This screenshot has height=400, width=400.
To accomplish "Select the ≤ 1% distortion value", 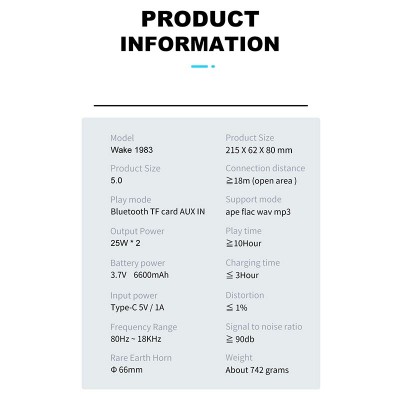I will tap(237, 307).
